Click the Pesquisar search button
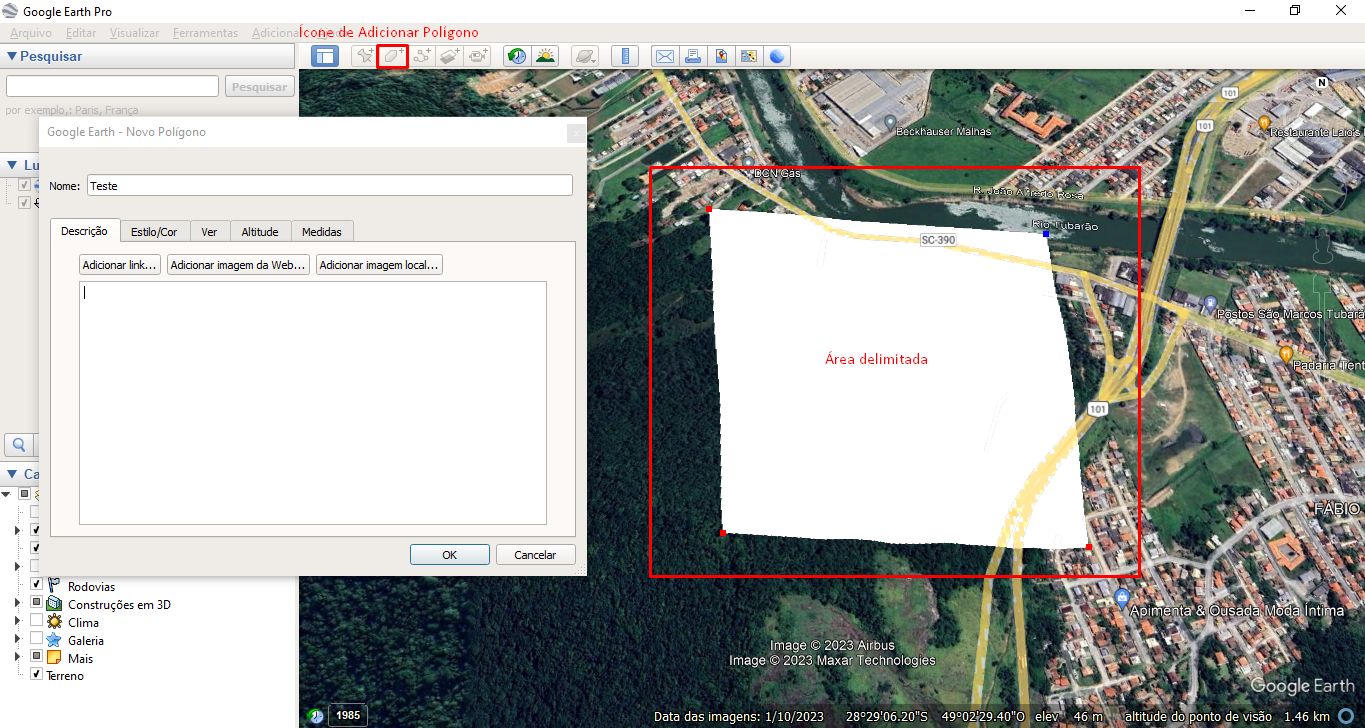 point(260,87)
